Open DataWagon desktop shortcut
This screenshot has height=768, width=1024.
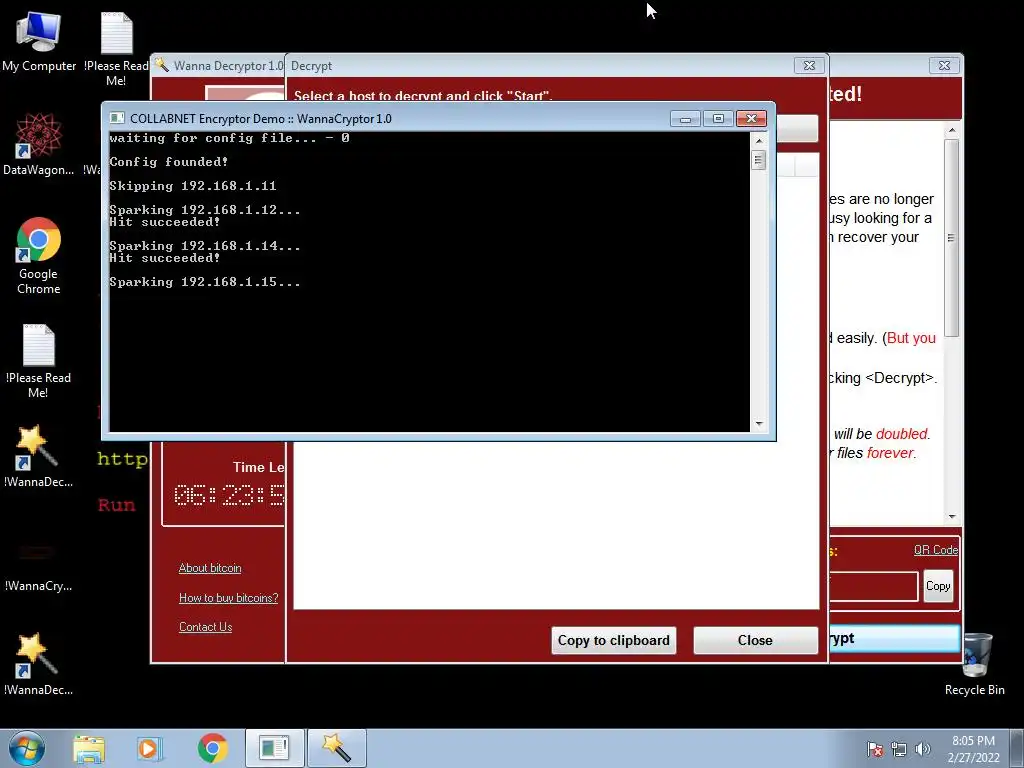39,144
